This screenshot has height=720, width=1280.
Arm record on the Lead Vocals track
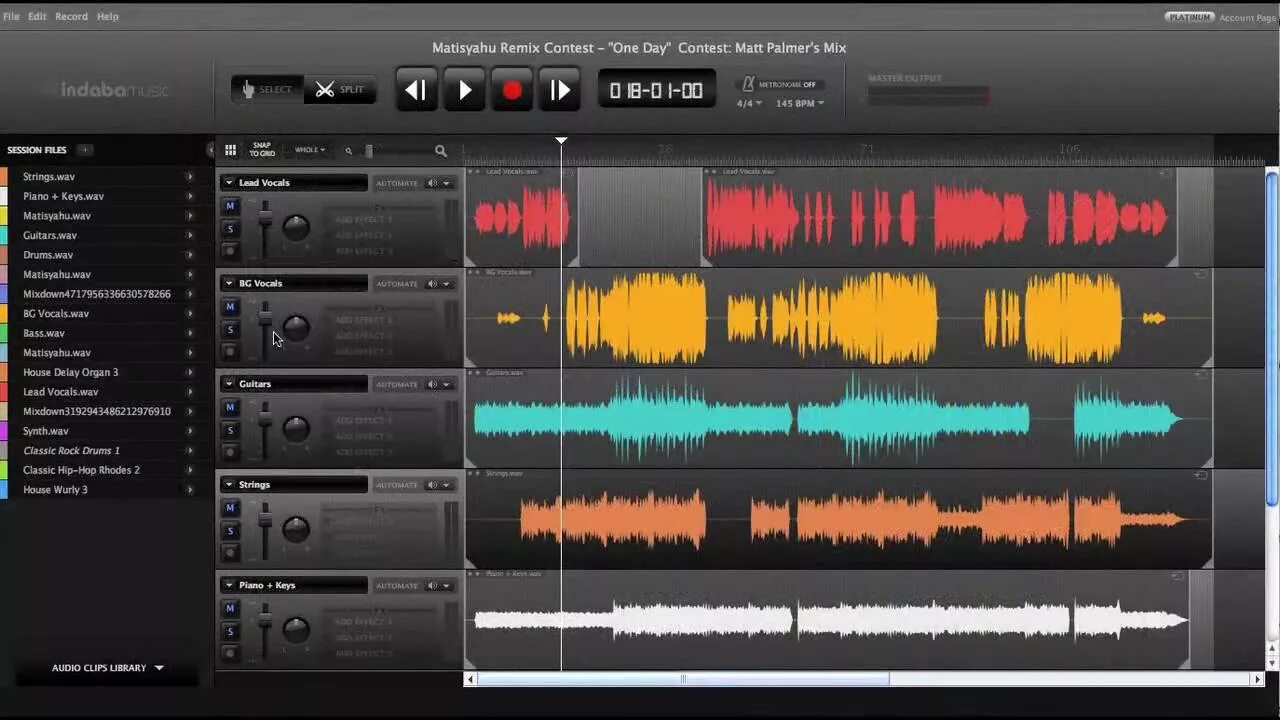tap(230, 251)
